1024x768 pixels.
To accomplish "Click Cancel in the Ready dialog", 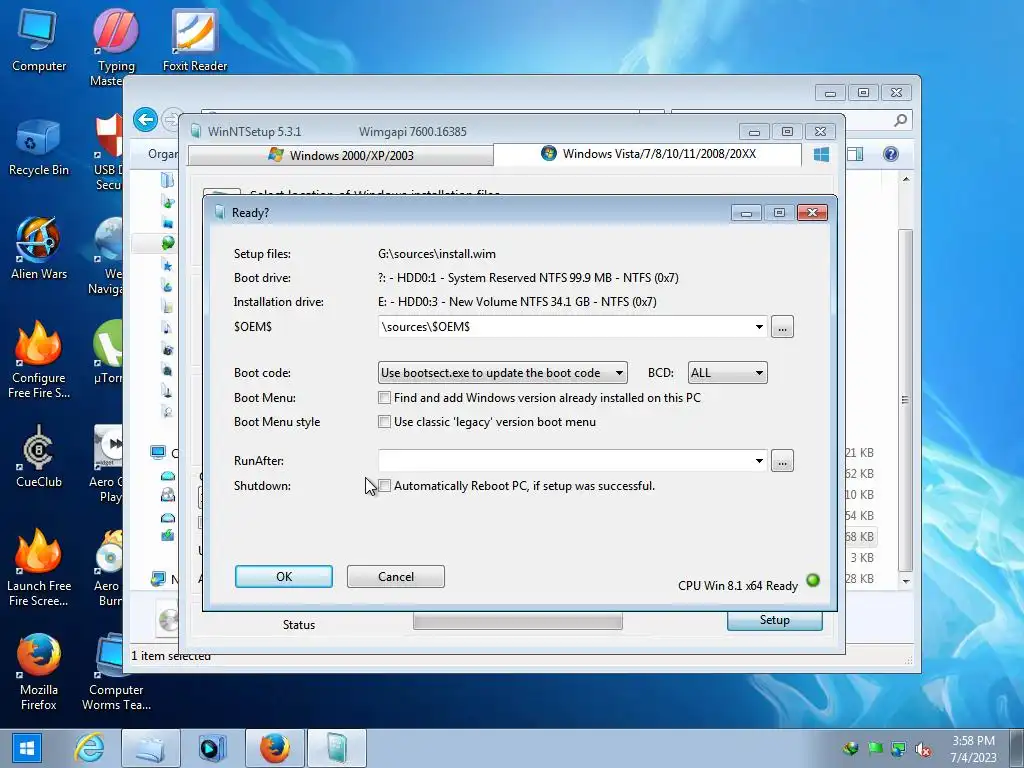I will click(396, 577).
